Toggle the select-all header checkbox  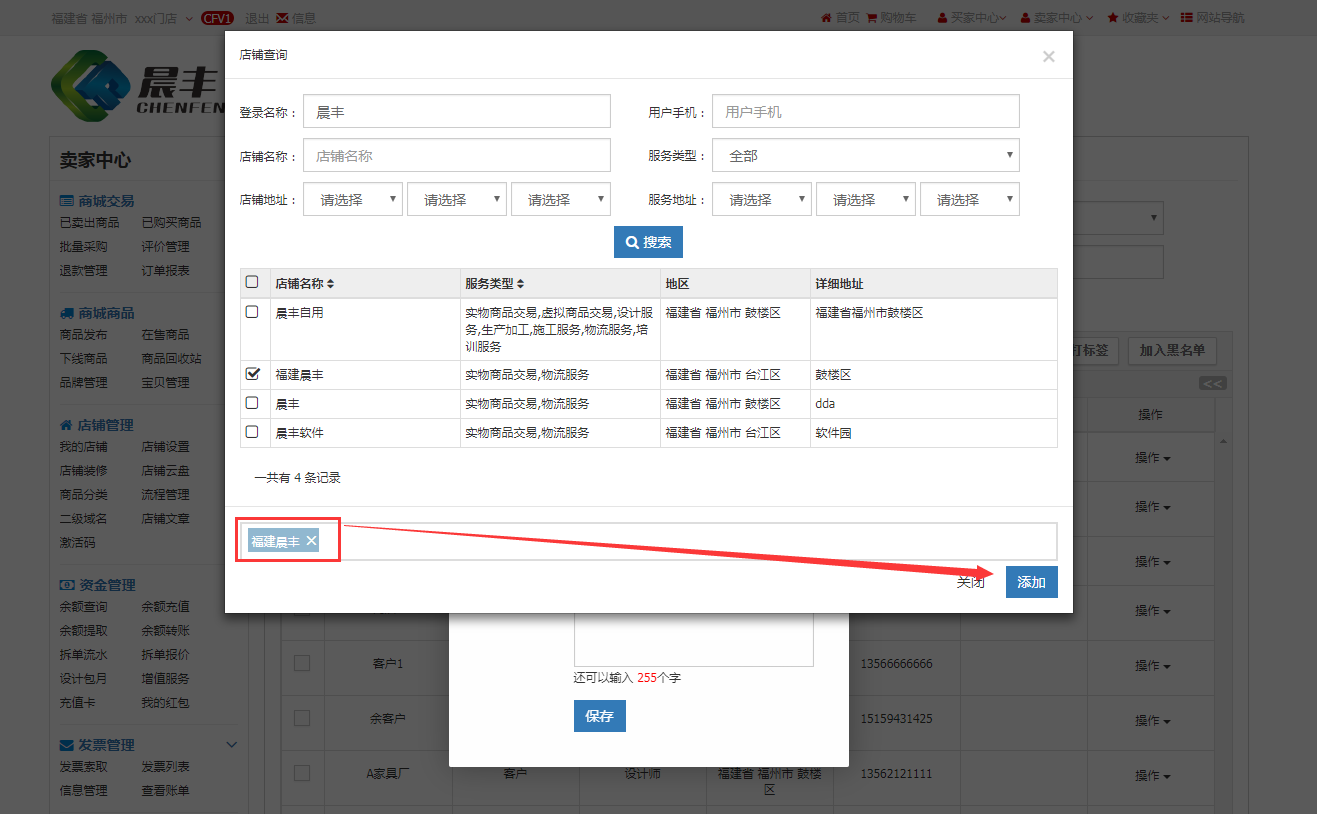coord(252,282)
